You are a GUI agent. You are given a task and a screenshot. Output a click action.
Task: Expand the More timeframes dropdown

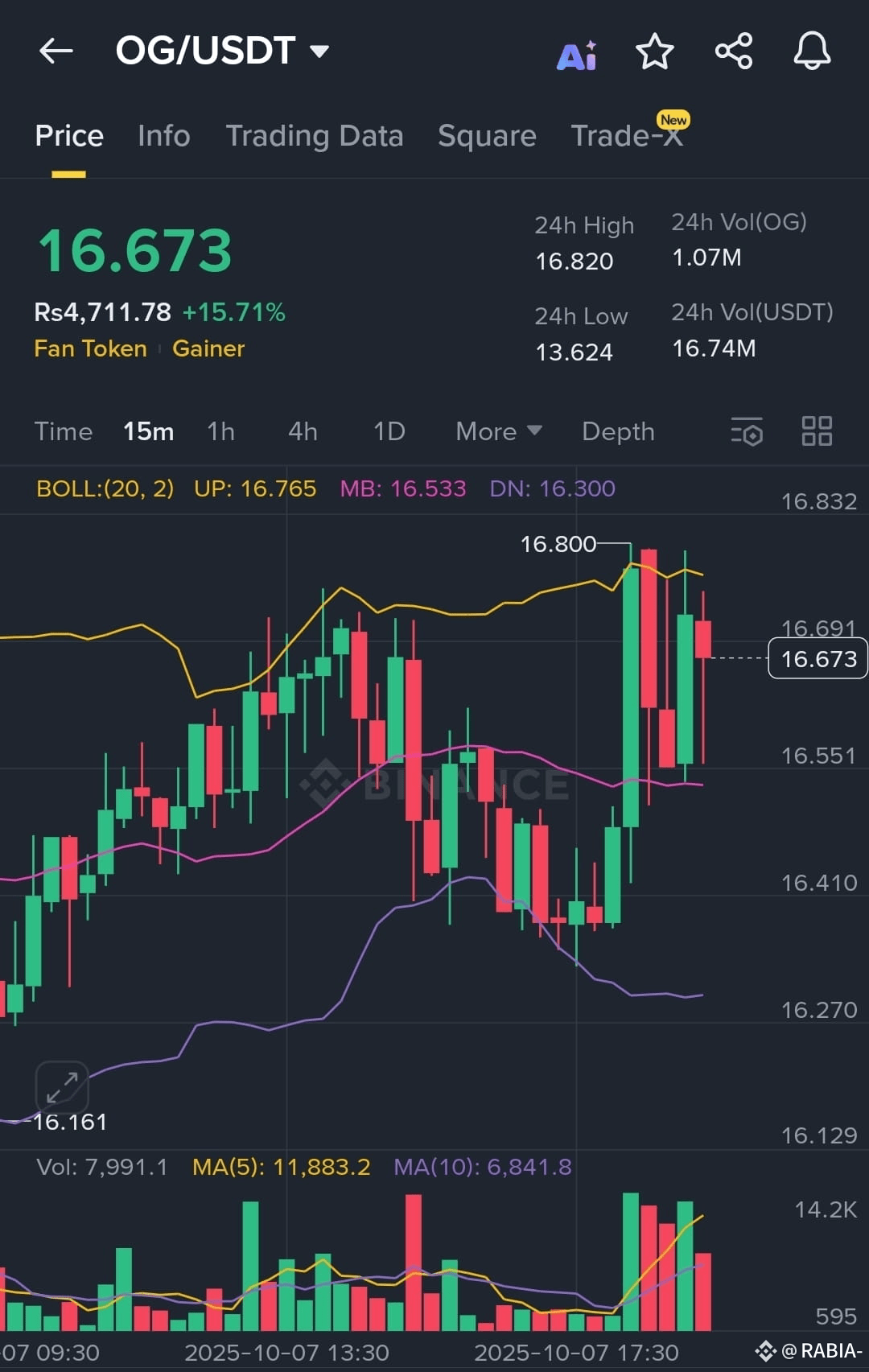pos(498,431)
